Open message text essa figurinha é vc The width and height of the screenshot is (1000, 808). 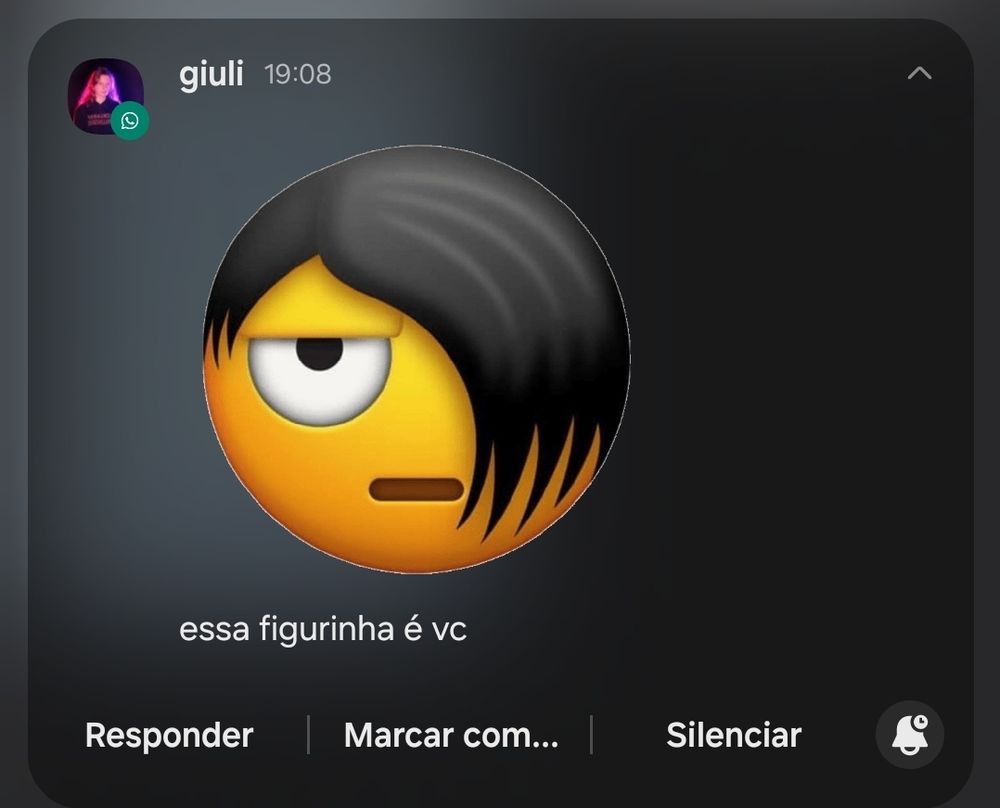323,629
